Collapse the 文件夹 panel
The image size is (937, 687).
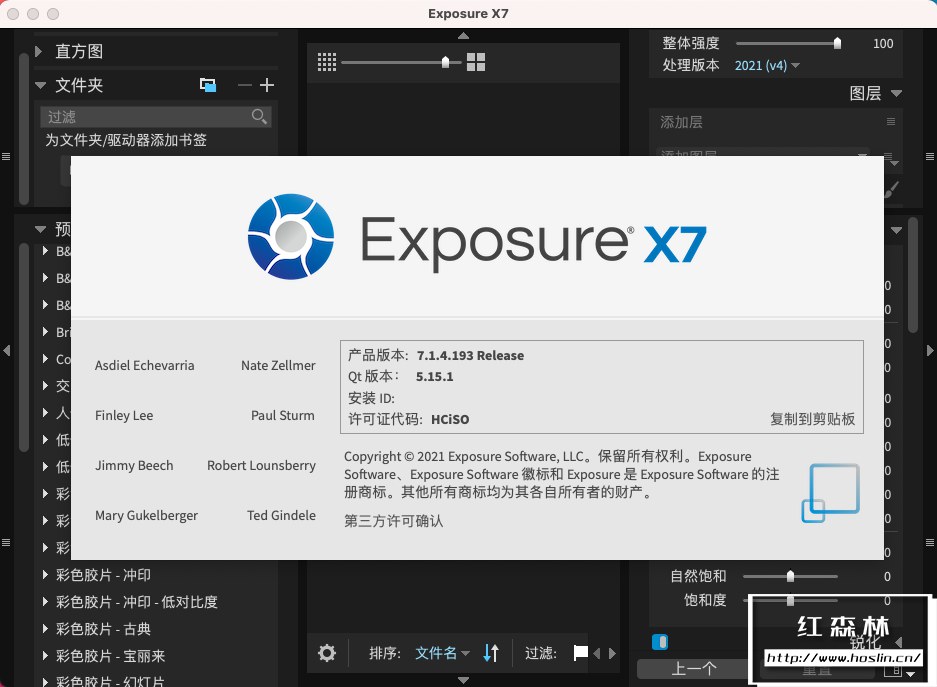pos(41,85)
